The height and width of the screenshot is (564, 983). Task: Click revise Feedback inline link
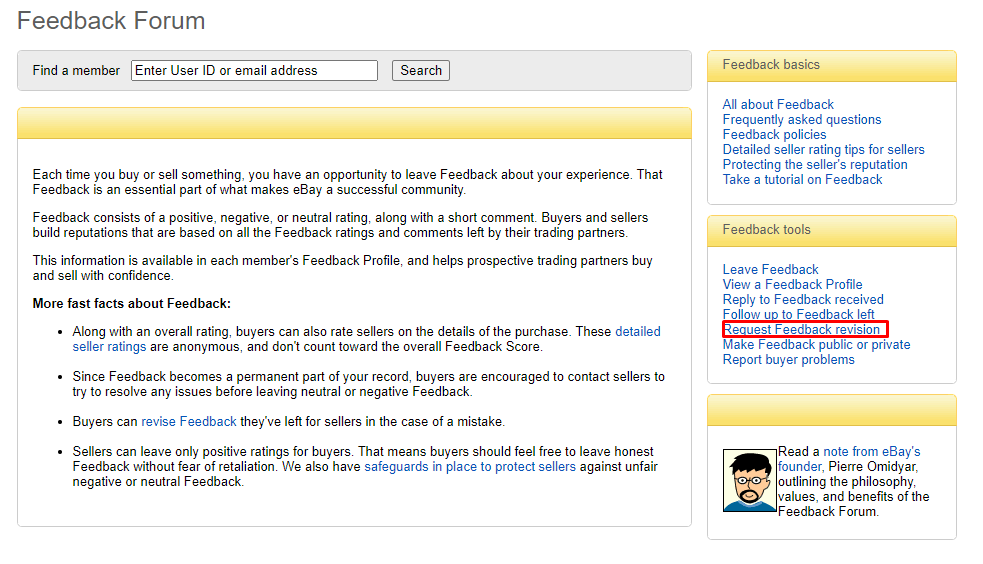(x=189, y=422)
